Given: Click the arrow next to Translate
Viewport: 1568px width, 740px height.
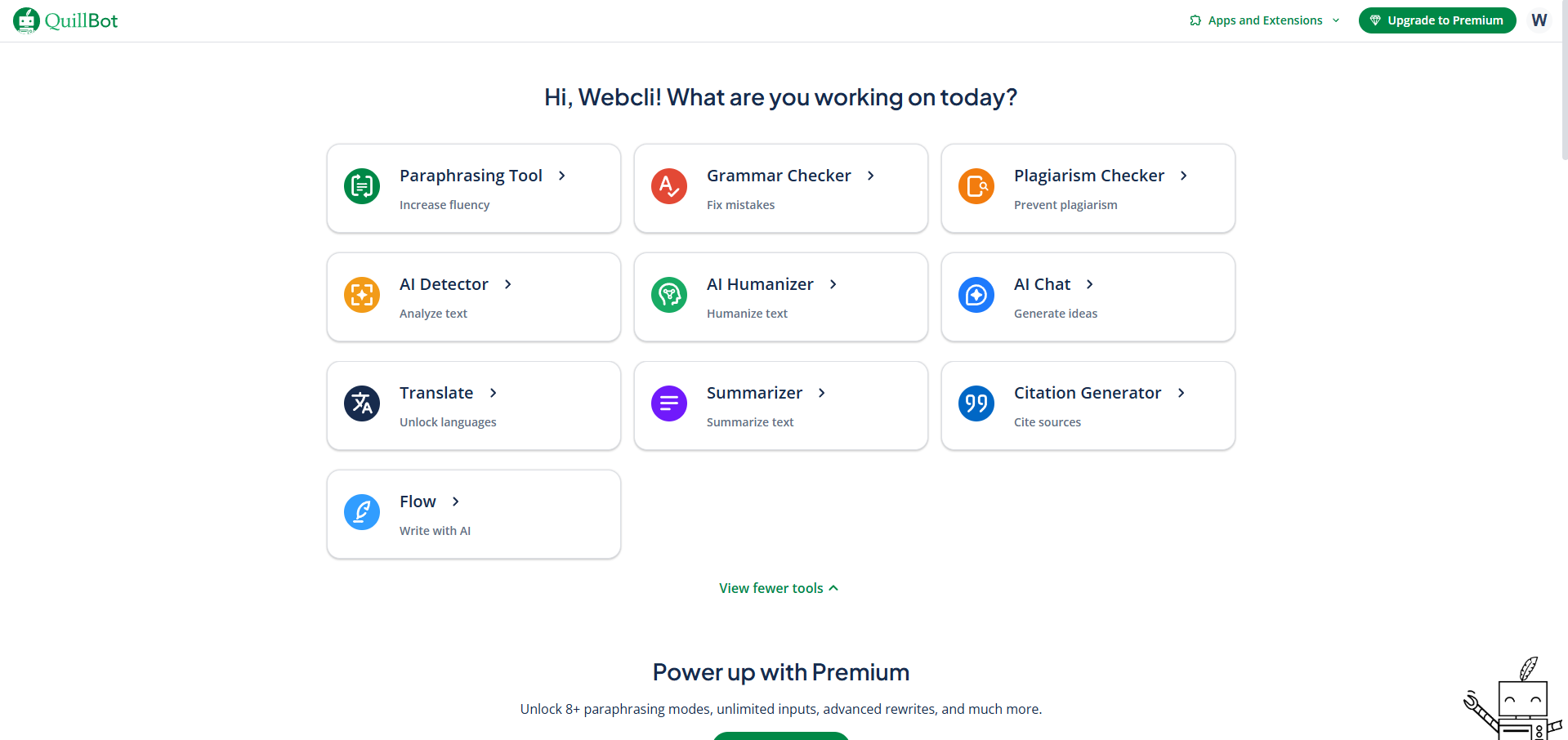Looking at the screenshot, I should (494, 393).
